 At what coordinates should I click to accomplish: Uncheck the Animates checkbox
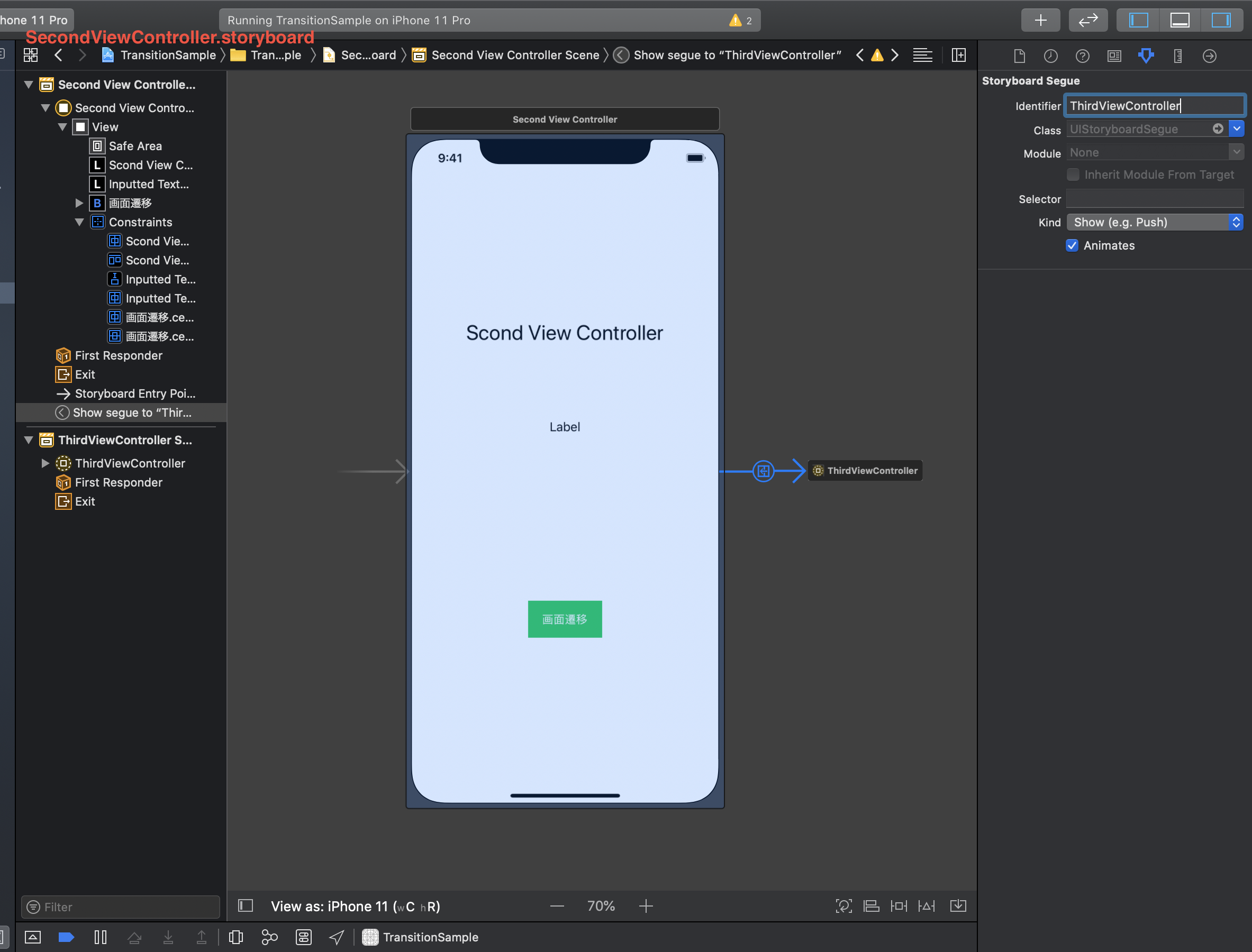[x=1072, y=245]
